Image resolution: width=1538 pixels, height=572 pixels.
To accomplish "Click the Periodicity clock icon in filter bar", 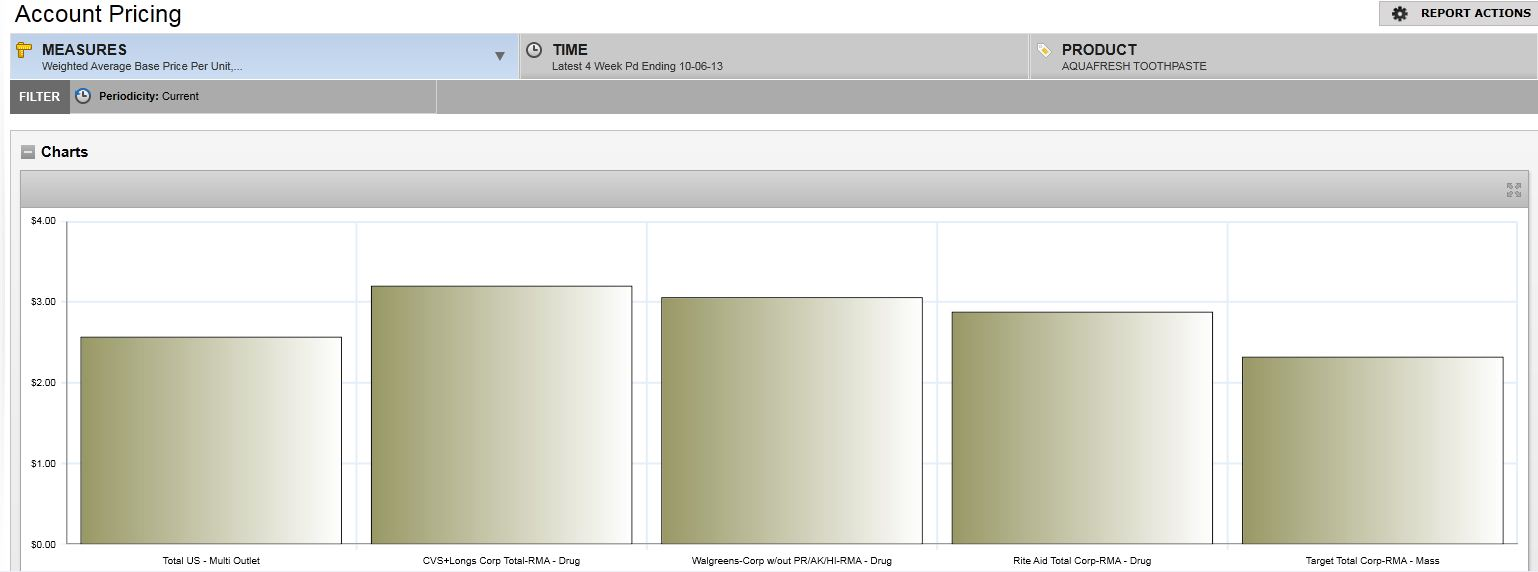I will coord(83,96).
